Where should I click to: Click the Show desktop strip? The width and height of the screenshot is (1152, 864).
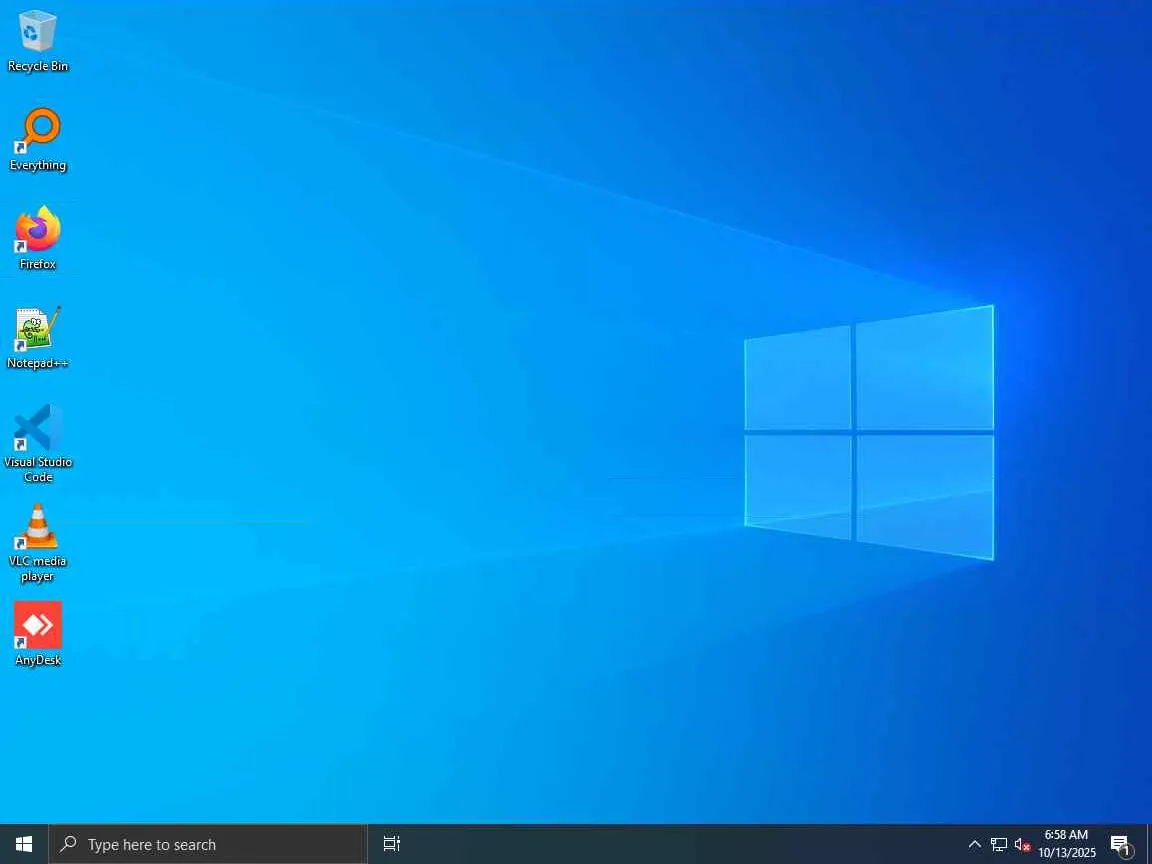click(x=1149, y=844)
